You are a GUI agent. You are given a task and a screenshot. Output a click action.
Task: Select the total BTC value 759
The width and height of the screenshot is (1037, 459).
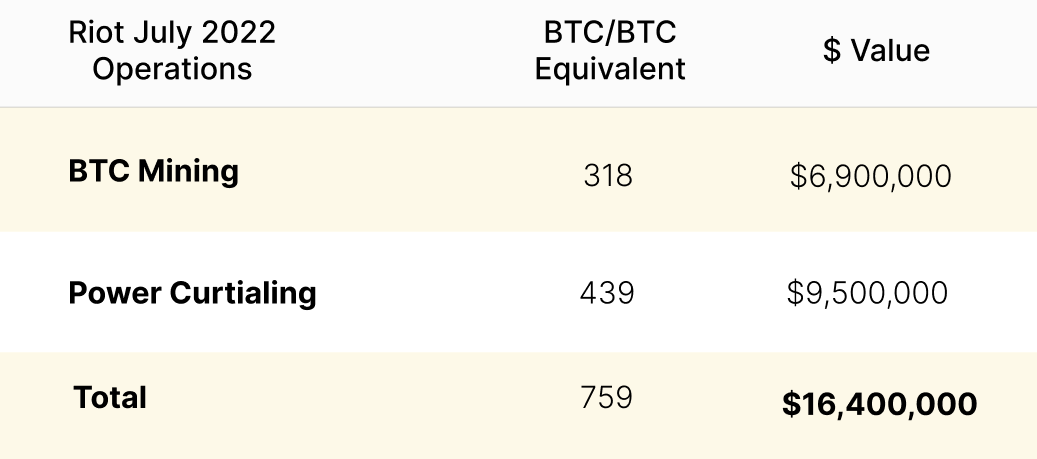pos(606,397)
